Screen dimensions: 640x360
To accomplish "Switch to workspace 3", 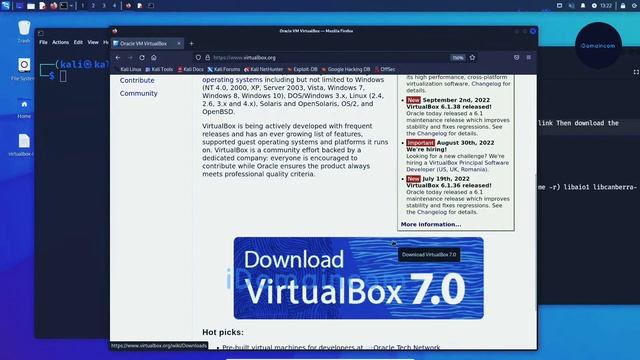I will point(104,6).
